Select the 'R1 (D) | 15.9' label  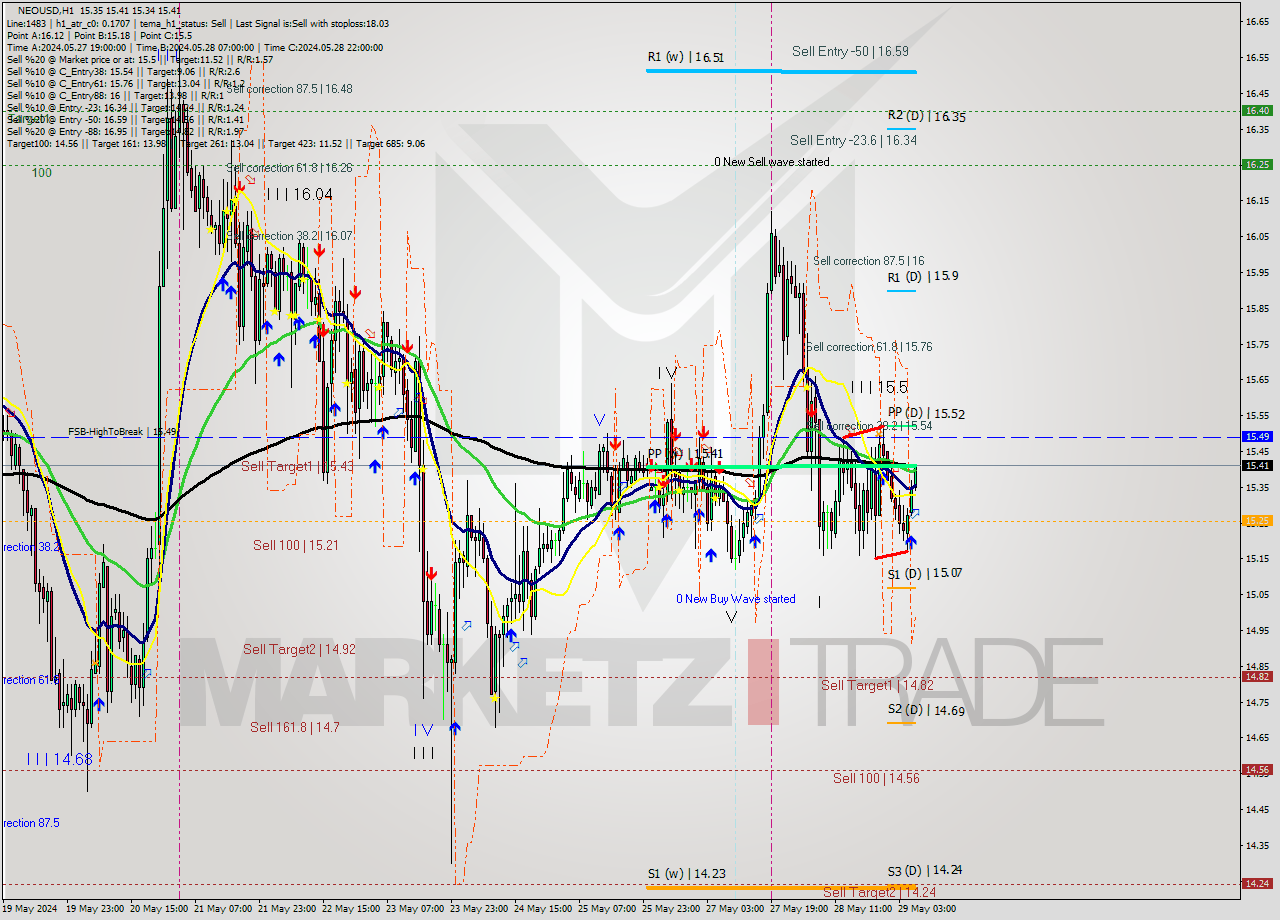pyautogui.click(x=923, y=276)
